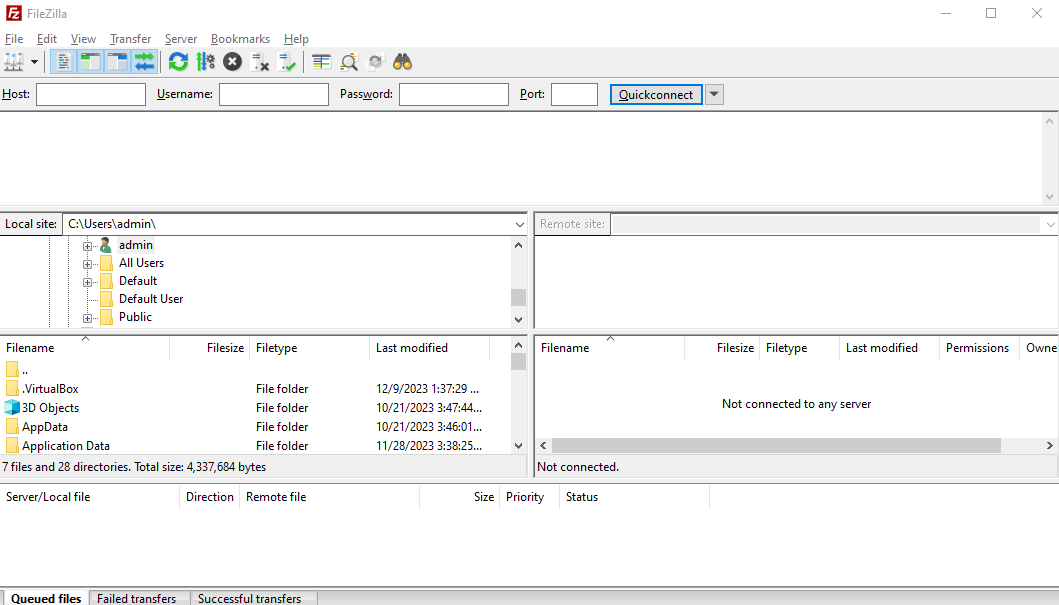Image resolution: width=1059 pixels, height=605 pixels.
Task: Open the Local site path dropdown
Action: click(x=519, y=224)
